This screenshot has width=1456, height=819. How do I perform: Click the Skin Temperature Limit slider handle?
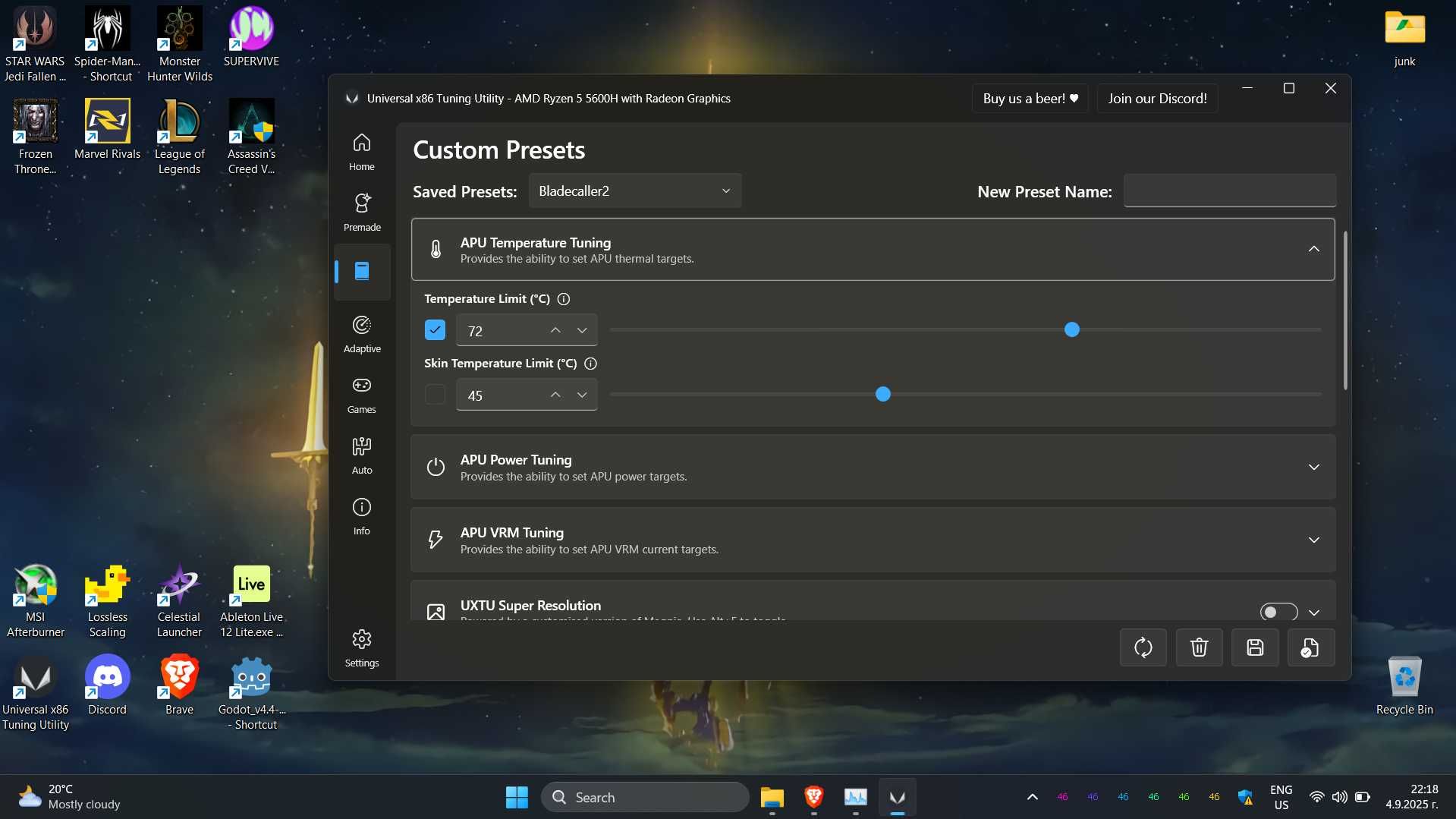click(882, 394)
